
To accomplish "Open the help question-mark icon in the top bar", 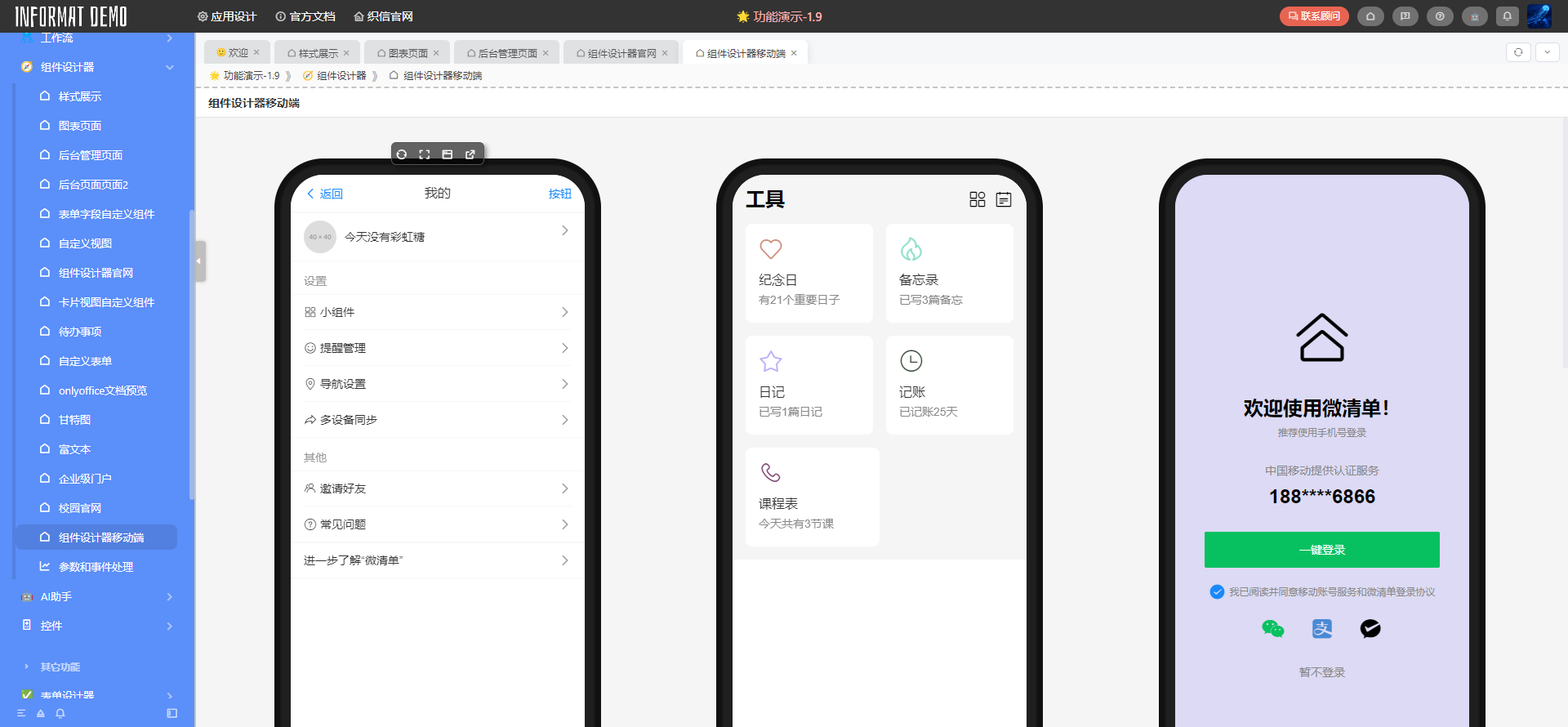I will tap(1440, 16).
